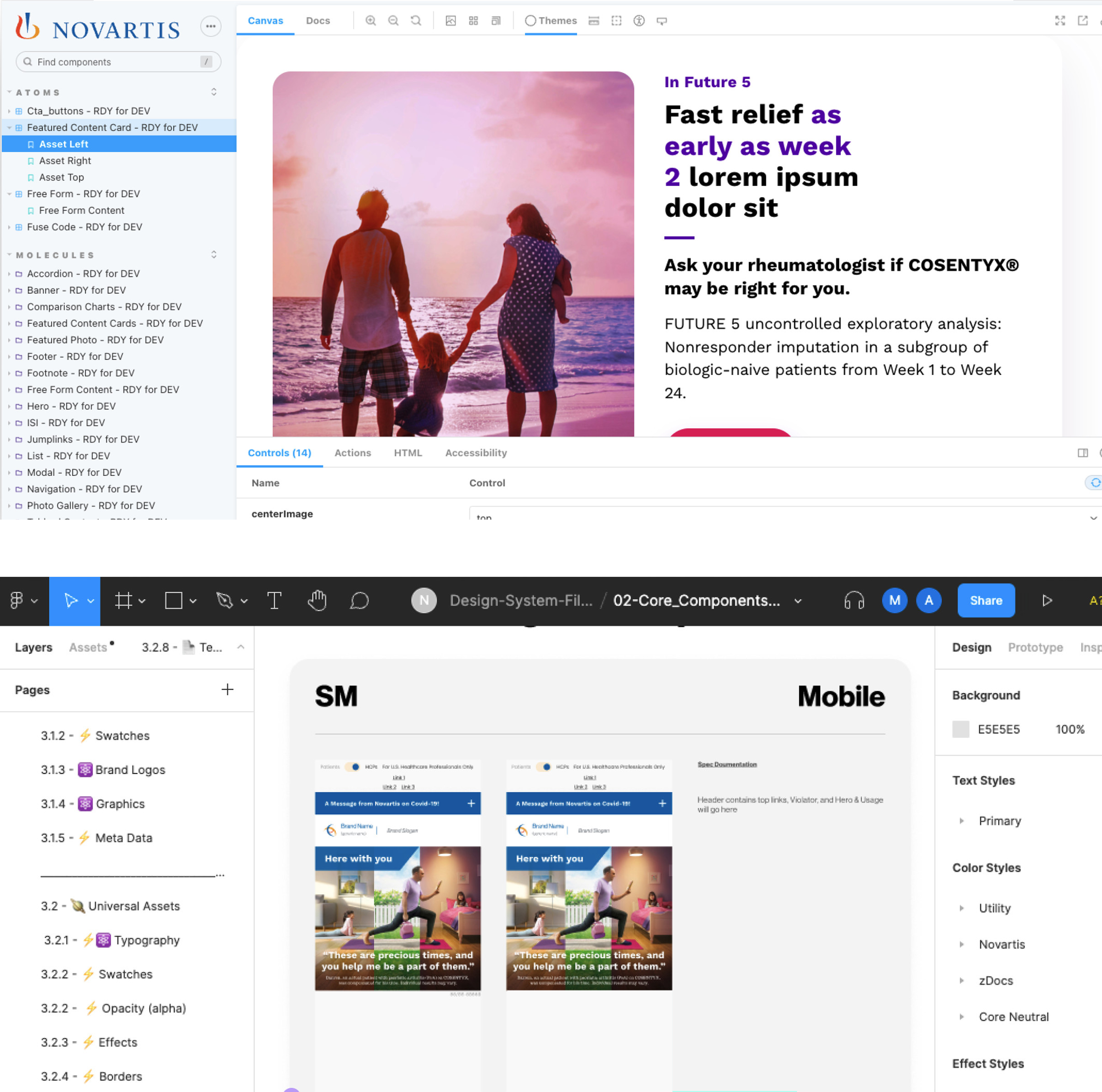
Task: Click the Figma Present play icon
Action: coord(1047,600)
